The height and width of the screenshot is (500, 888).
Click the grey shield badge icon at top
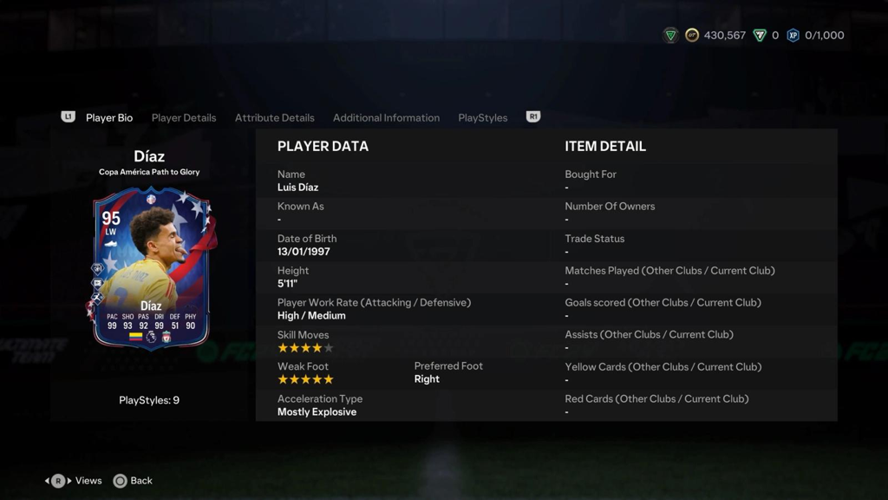coord(671,36)
